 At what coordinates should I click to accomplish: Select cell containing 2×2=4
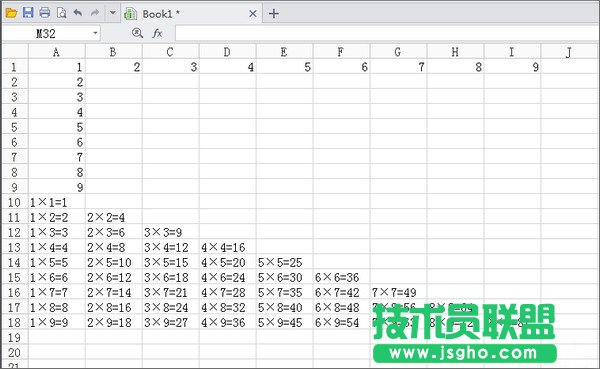pyautogui.click(x=114, y=217)
